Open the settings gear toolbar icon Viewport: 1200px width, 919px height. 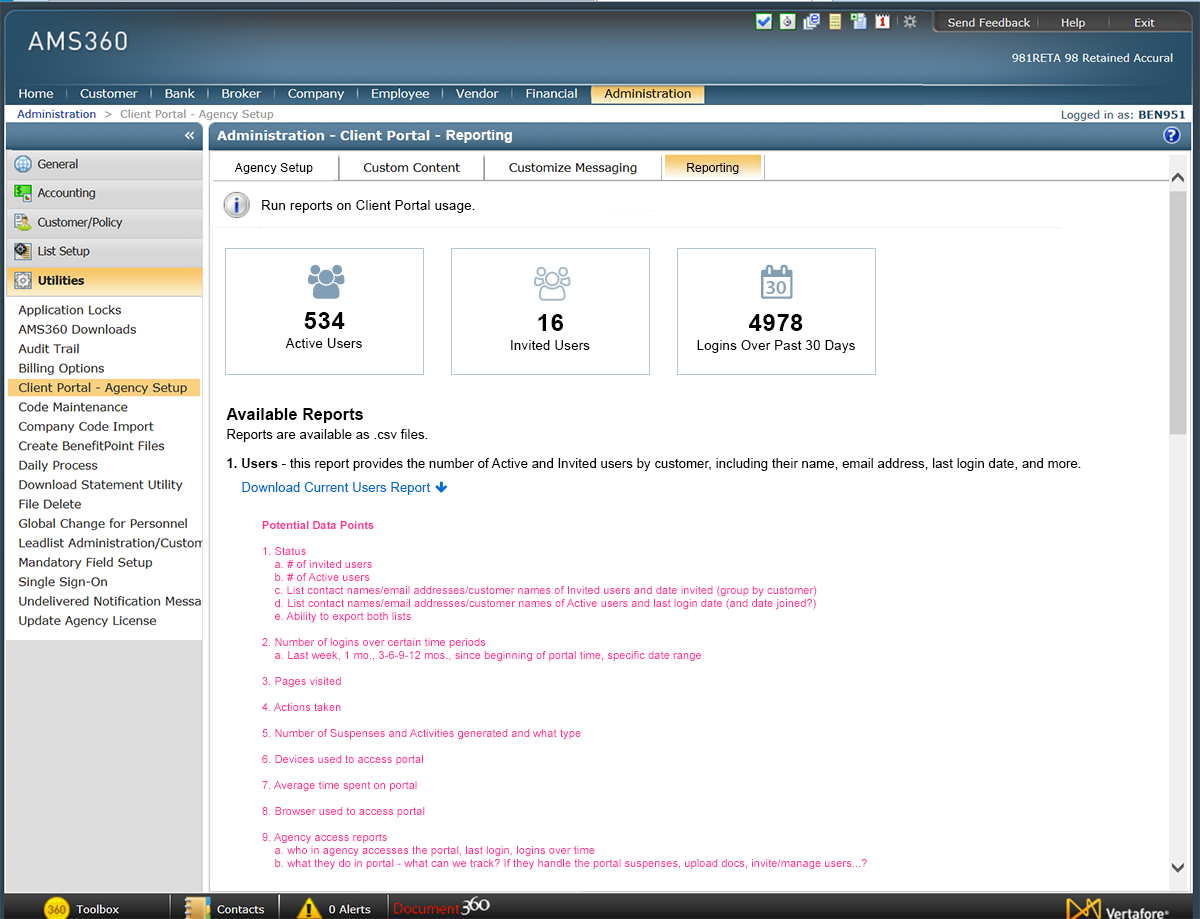(x=910, y=21)
